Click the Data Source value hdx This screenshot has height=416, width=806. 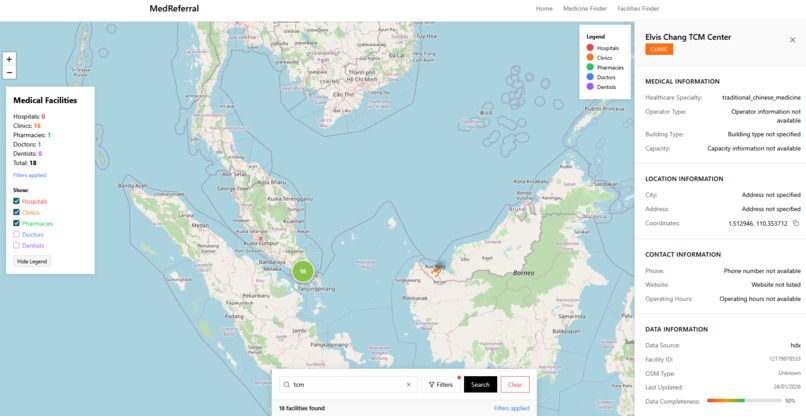coord(796,346)
